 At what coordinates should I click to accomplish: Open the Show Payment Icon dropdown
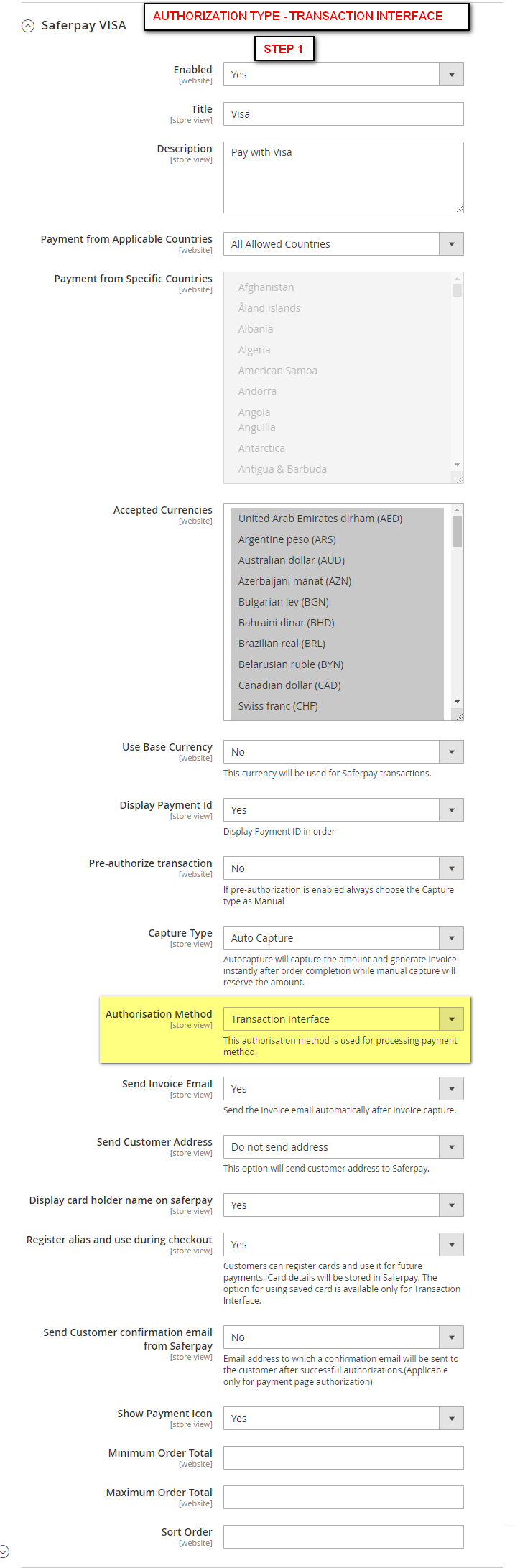click(x=343, y=1419)
